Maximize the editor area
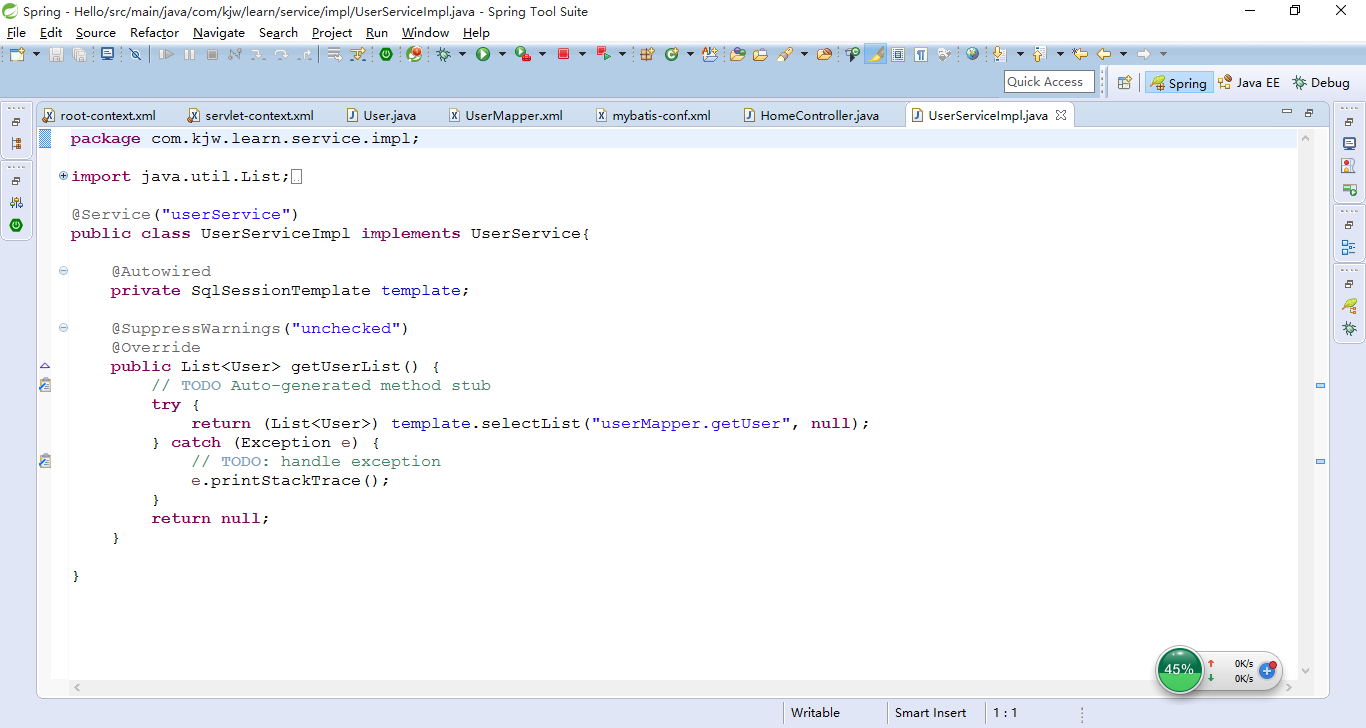 [1309, 113]
